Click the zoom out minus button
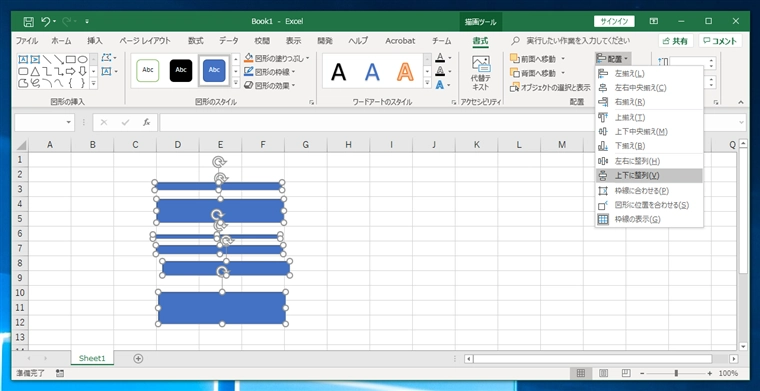Screen dimensions: 760x391 pyautogui.click(x=642, y=373)
